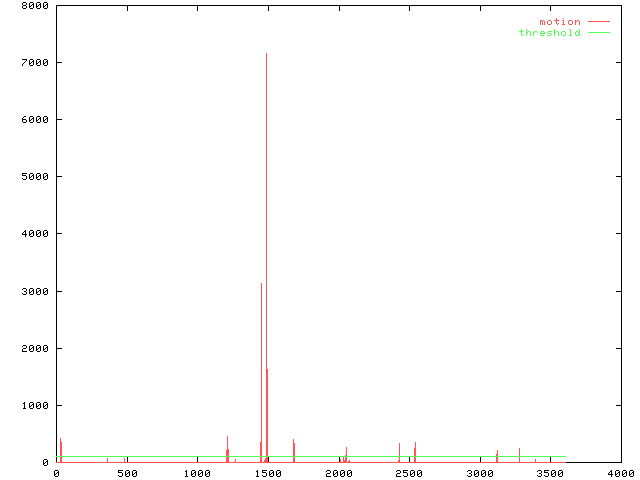Click the y-axis label 7000
This screenshot has width=640, height=480.
pyautogui.click(x=35, y=63)
